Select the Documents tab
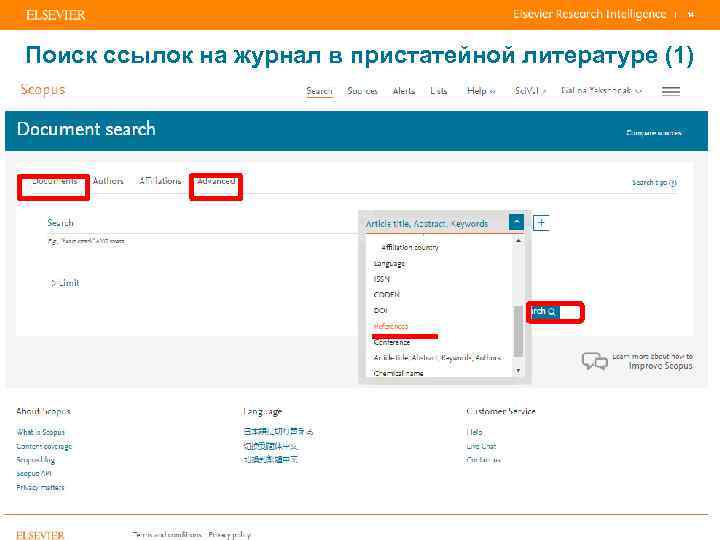This screenshot has width=720, height=540. tap(54, 181)
